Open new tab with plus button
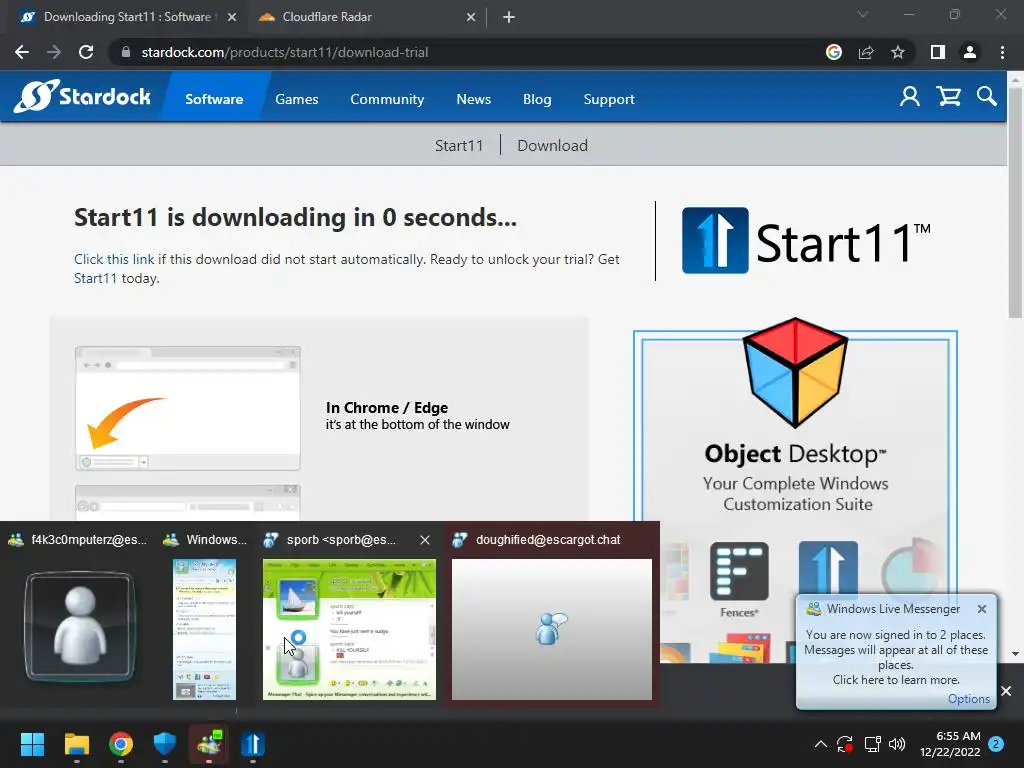The height and width of the screenshot is (768, 1024). coord(509,17)
